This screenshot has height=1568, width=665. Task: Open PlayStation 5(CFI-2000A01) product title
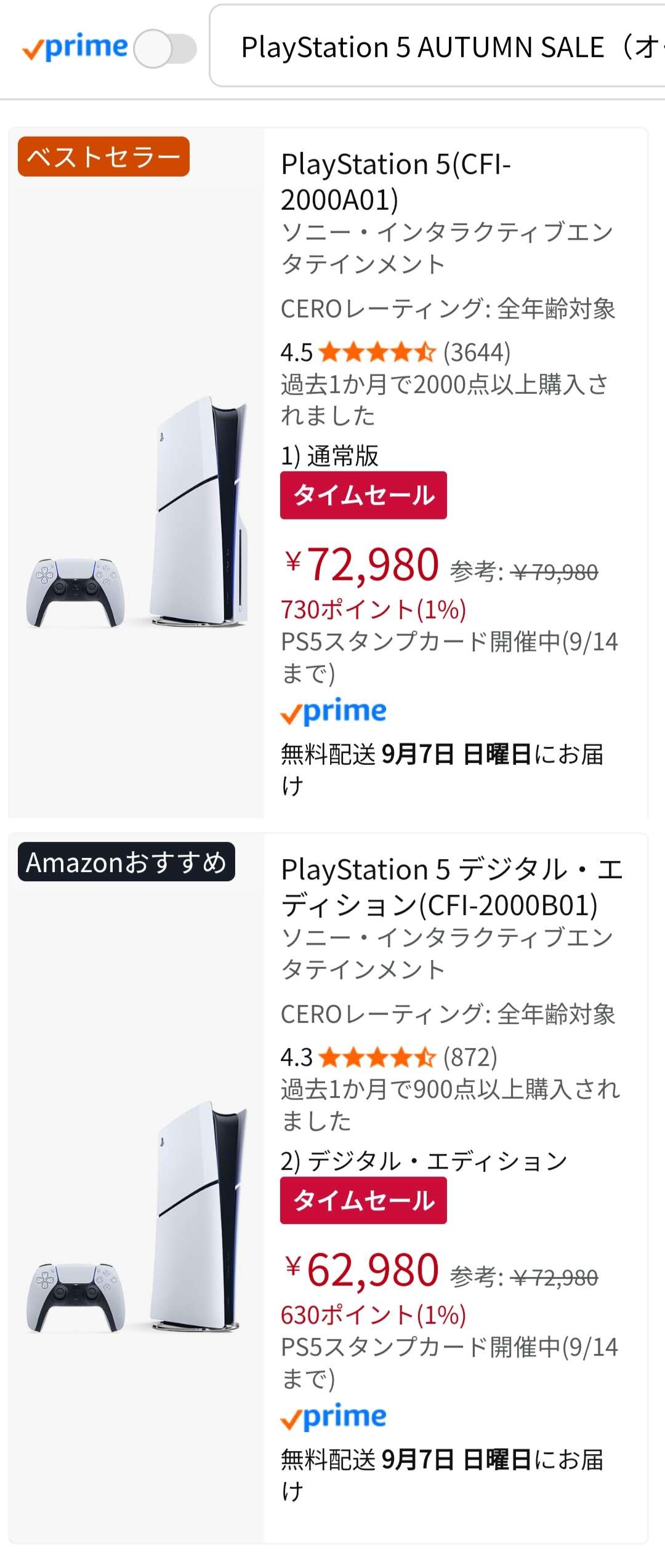point(395,182)
